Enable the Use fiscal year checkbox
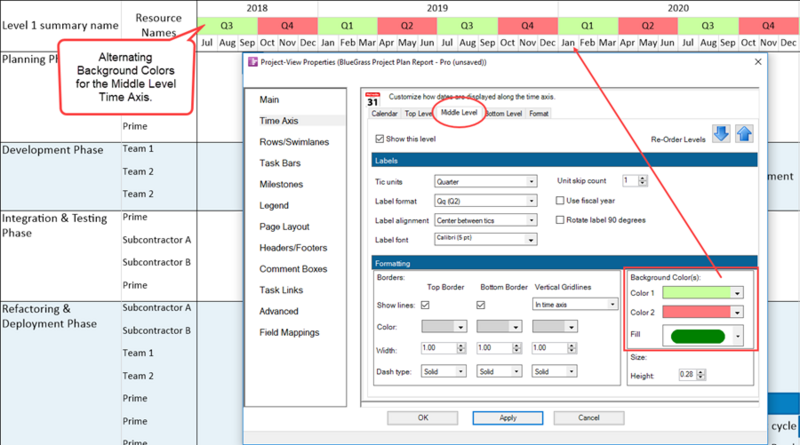Image resolution: width=800 pixels, height=445 pixels. tap(560, 201)
